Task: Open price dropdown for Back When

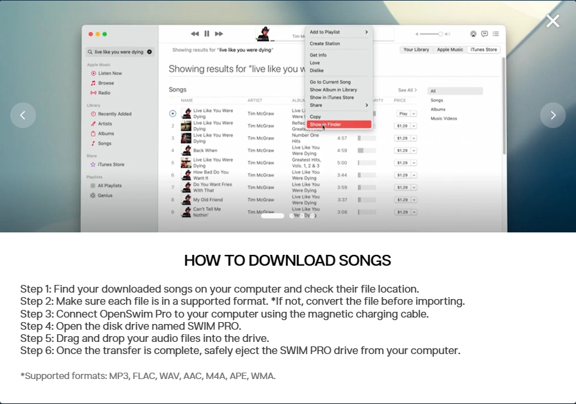Action: click(414, 151)
